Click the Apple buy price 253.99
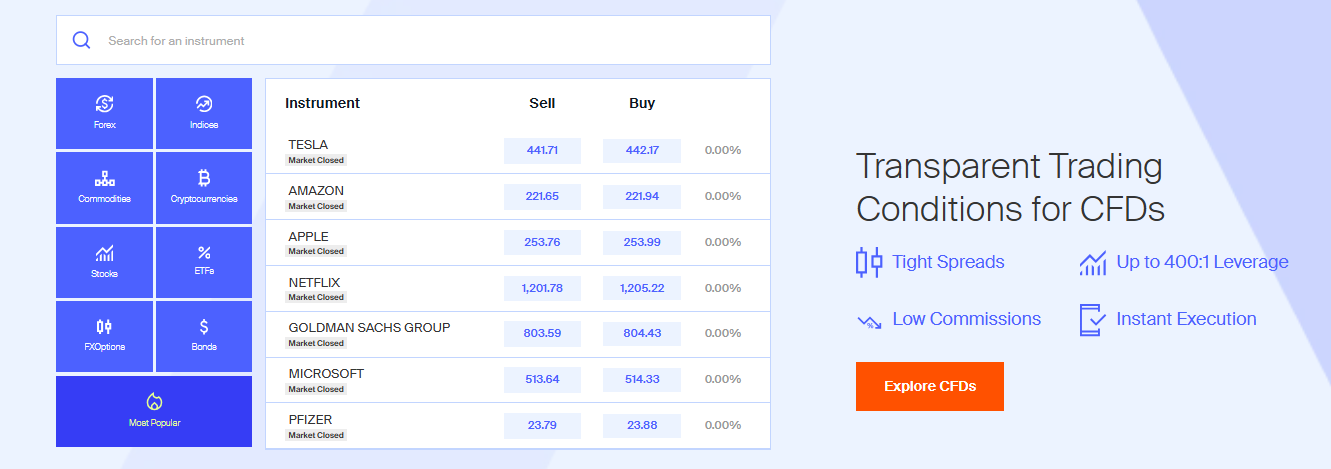The width and height of the screenshot is (1331, 469). [641, 242]
